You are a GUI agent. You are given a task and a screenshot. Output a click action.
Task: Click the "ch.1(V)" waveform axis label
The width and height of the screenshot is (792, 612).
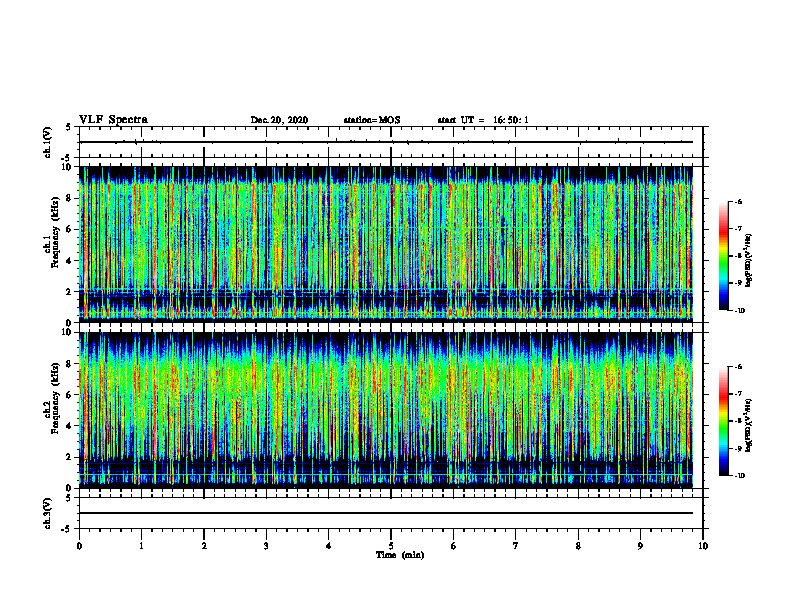48,142
